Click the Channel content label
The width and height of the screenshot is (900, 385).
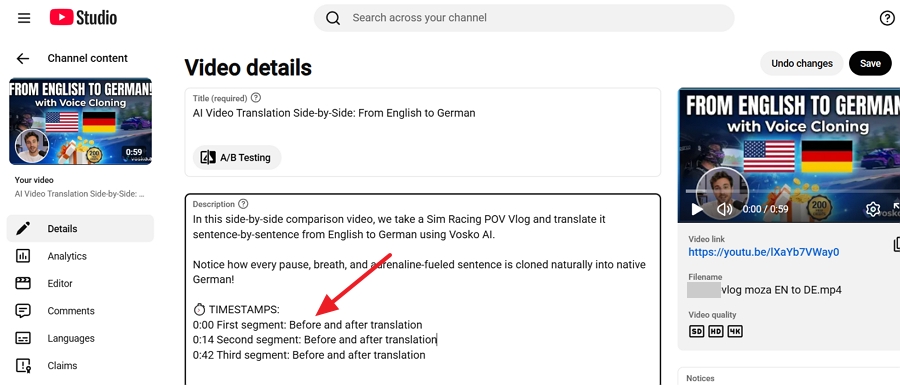click(88, 58)
